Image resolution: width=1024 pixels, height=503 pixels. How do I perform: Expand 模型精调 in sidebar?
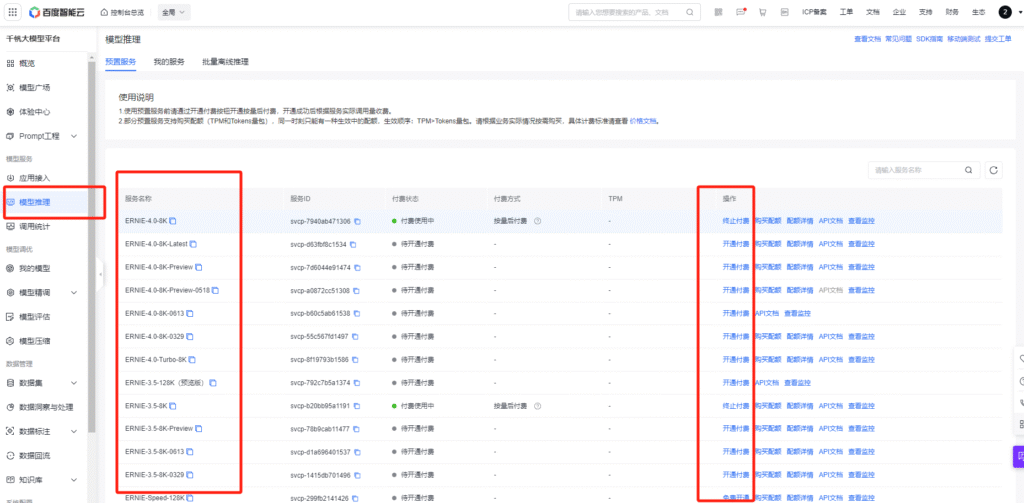74,293
